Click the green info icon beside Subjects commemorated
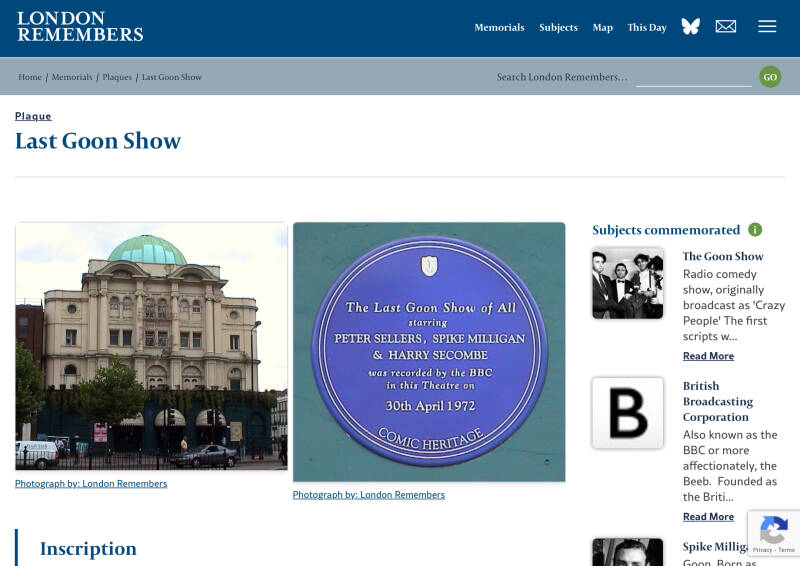The width and height of the screenshot is (800, 566). click(x=755, y=230)
